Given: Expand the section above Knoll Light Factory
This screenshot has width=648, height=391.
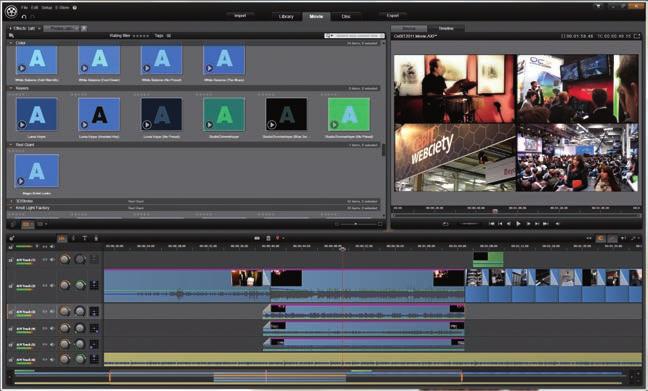Looking at the screenshot, I should [x=11, y=201].
